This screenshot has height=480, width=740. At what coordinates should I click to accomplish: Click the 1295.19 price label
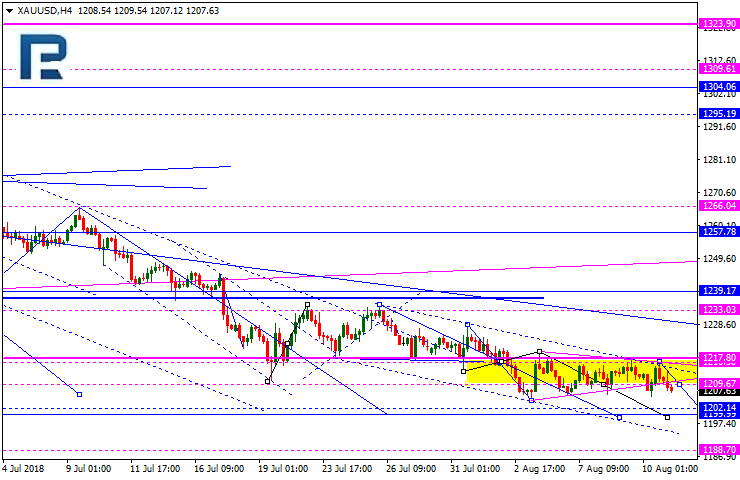(x=719, y=114)
